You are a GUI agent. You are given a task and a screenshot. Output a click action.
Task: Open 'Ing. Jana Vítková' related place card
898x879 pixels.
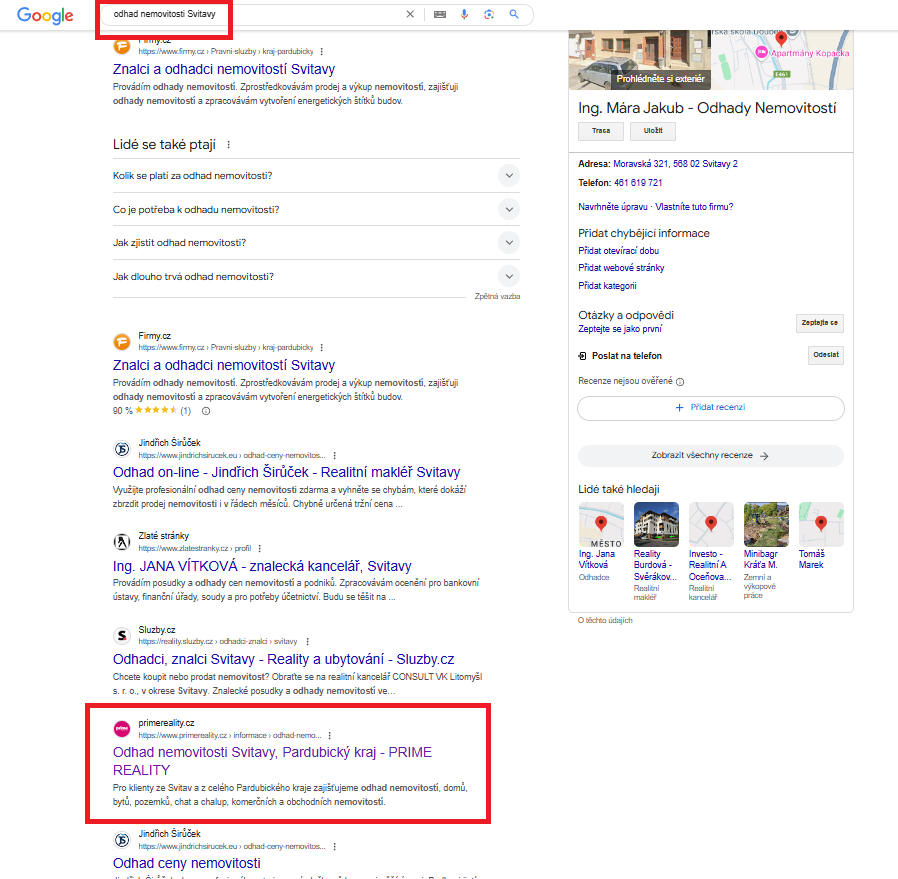(601, 542)
